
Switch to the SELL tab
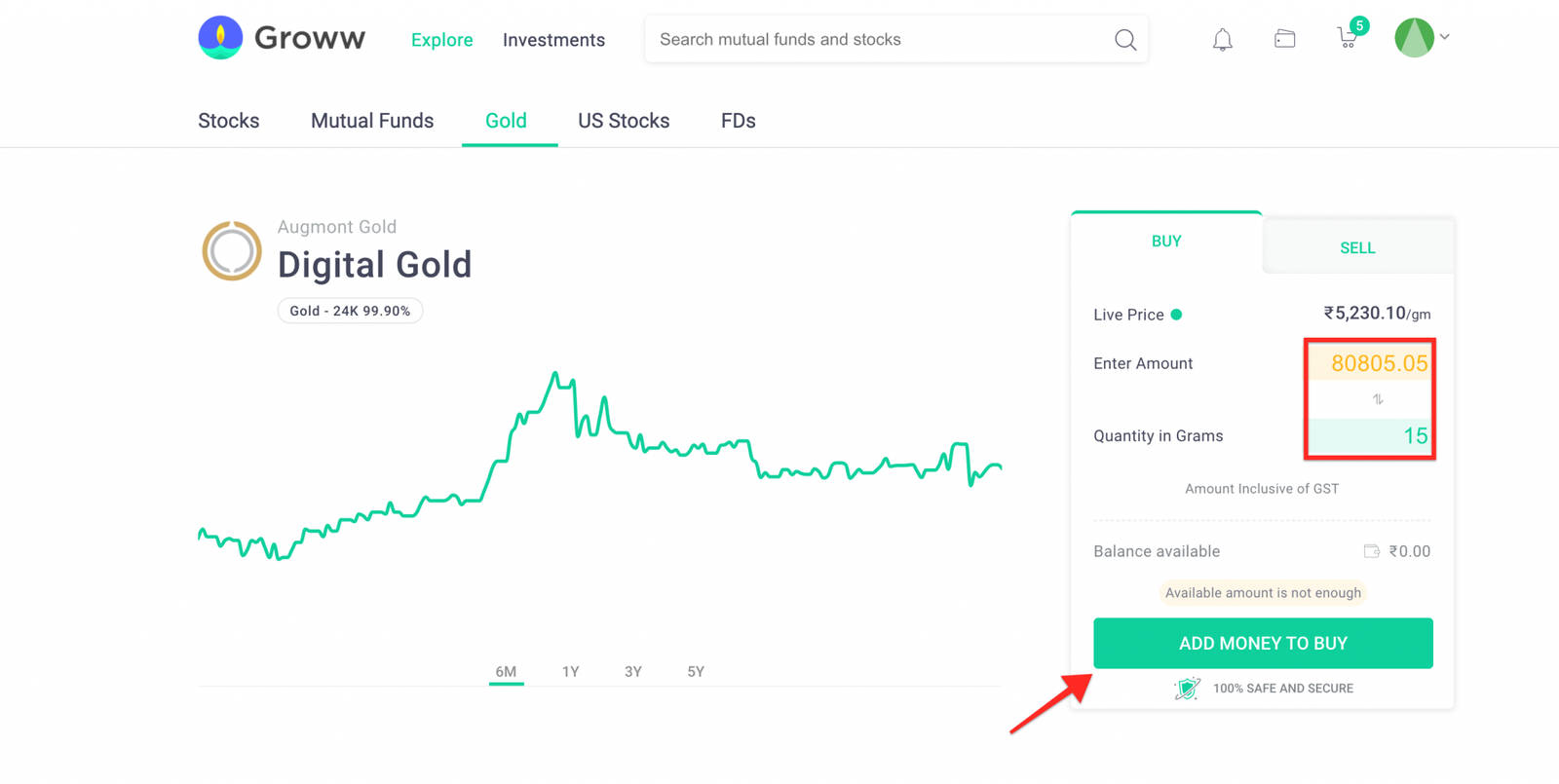coord(1357,246)
